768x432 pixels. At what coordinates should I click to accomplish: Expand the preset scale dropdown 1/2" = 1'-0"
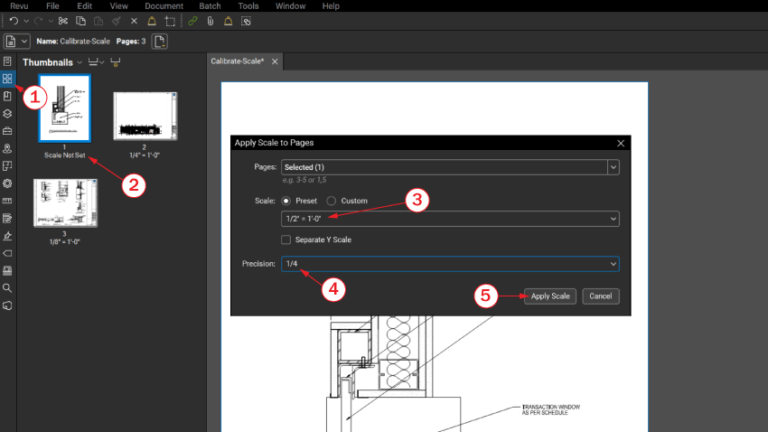click(x=449, y=219)
